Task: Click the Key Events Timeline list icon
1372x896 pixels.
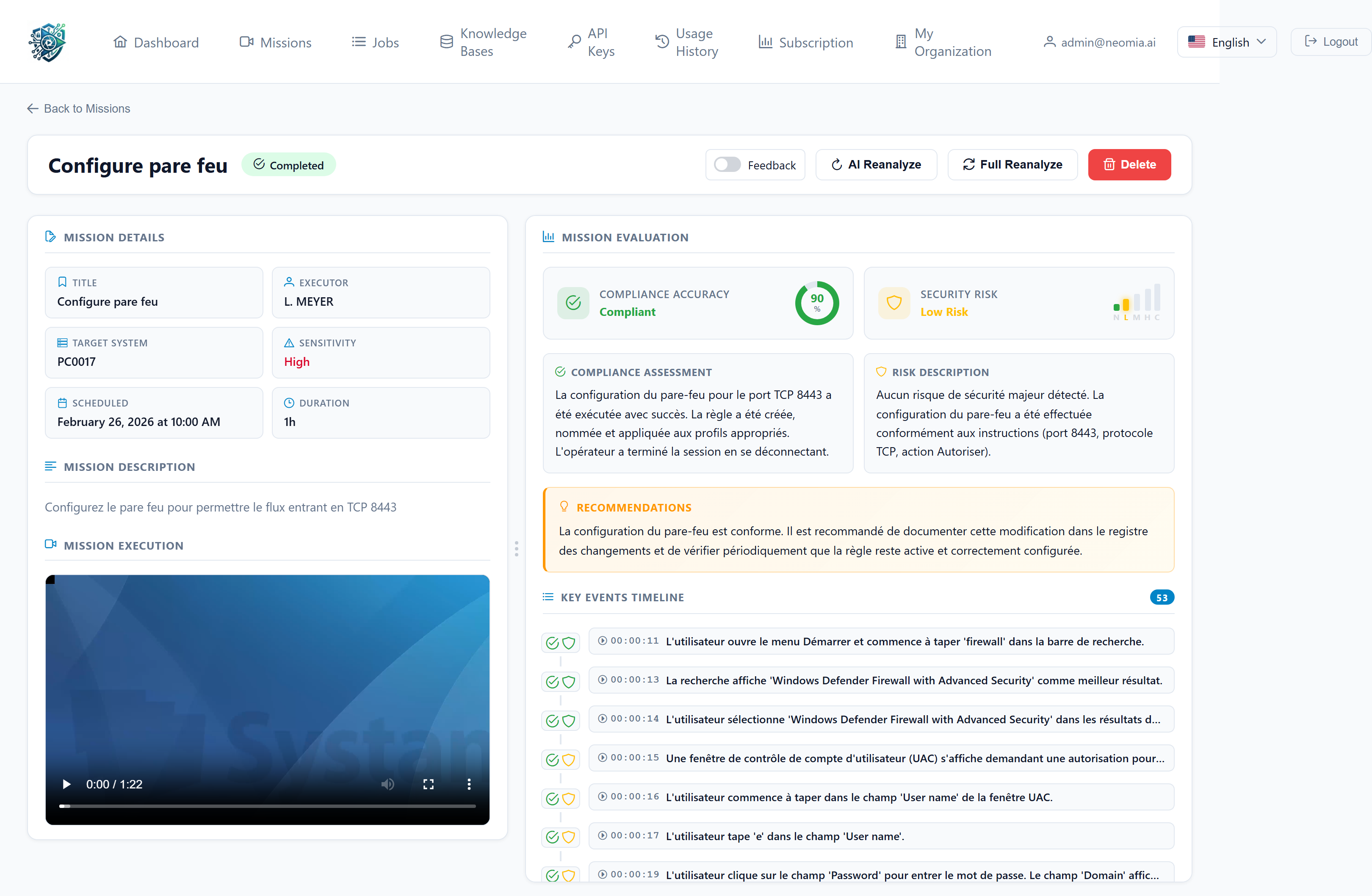Action: point(548,597)
